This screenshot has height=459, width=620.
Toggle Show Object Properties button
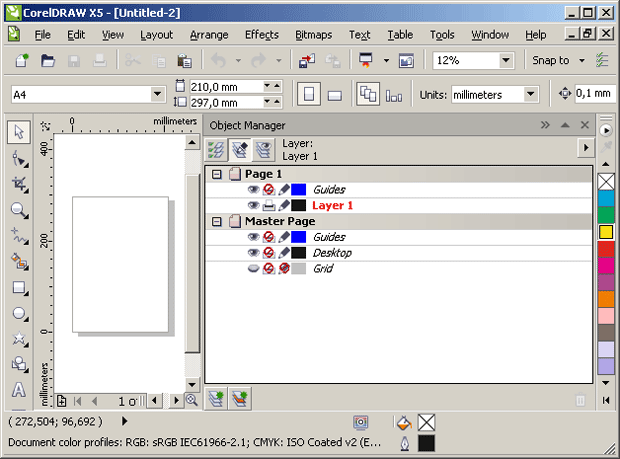click(216, 150)
